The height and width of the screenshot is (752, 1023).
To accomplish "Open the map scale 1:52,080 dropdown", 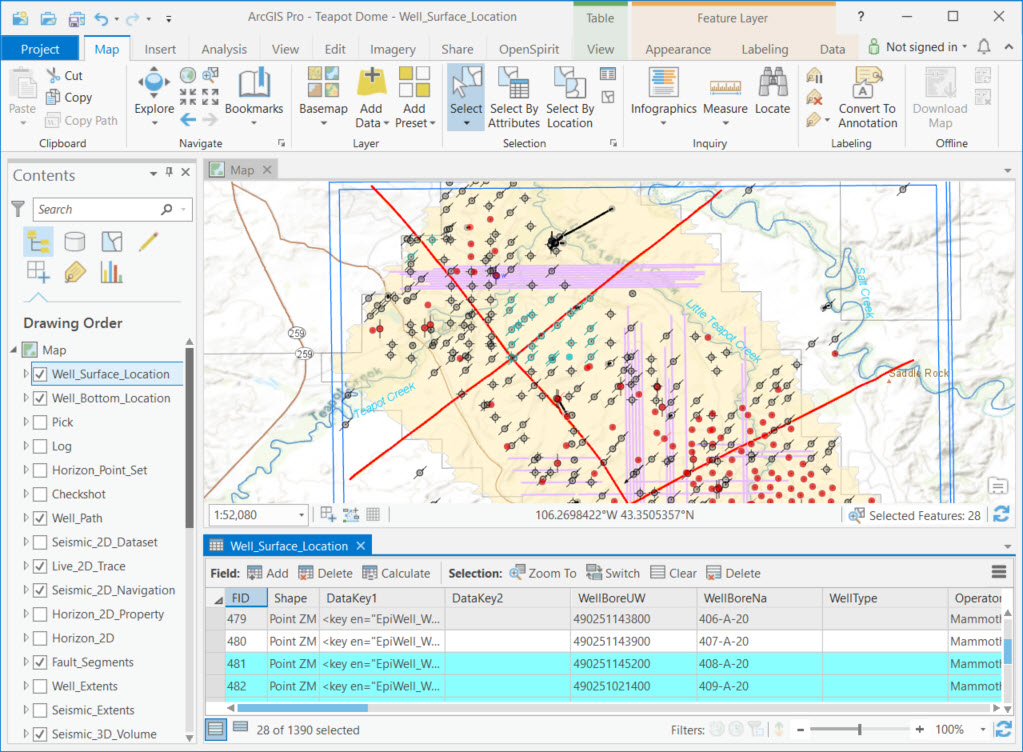I will 302,515.
